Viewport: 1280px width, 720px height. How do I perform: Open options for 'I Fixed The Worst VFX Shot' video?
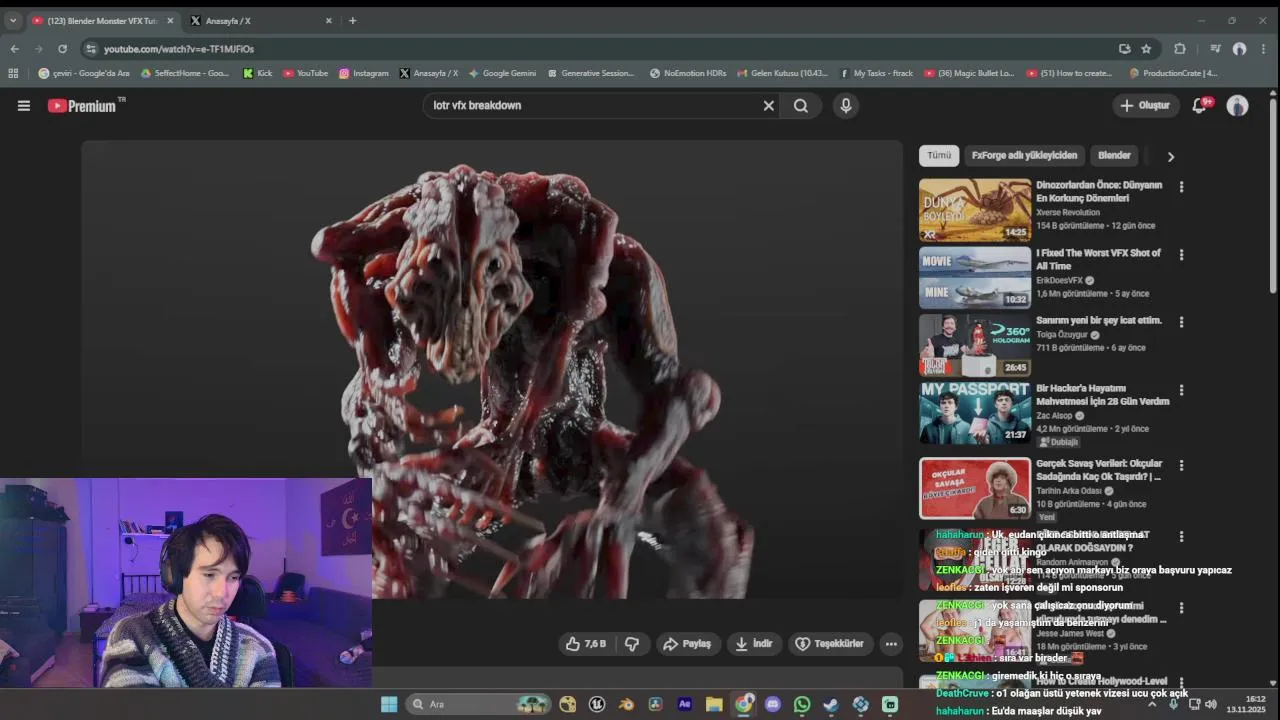pyautogui.click(x=1181, y=255)
